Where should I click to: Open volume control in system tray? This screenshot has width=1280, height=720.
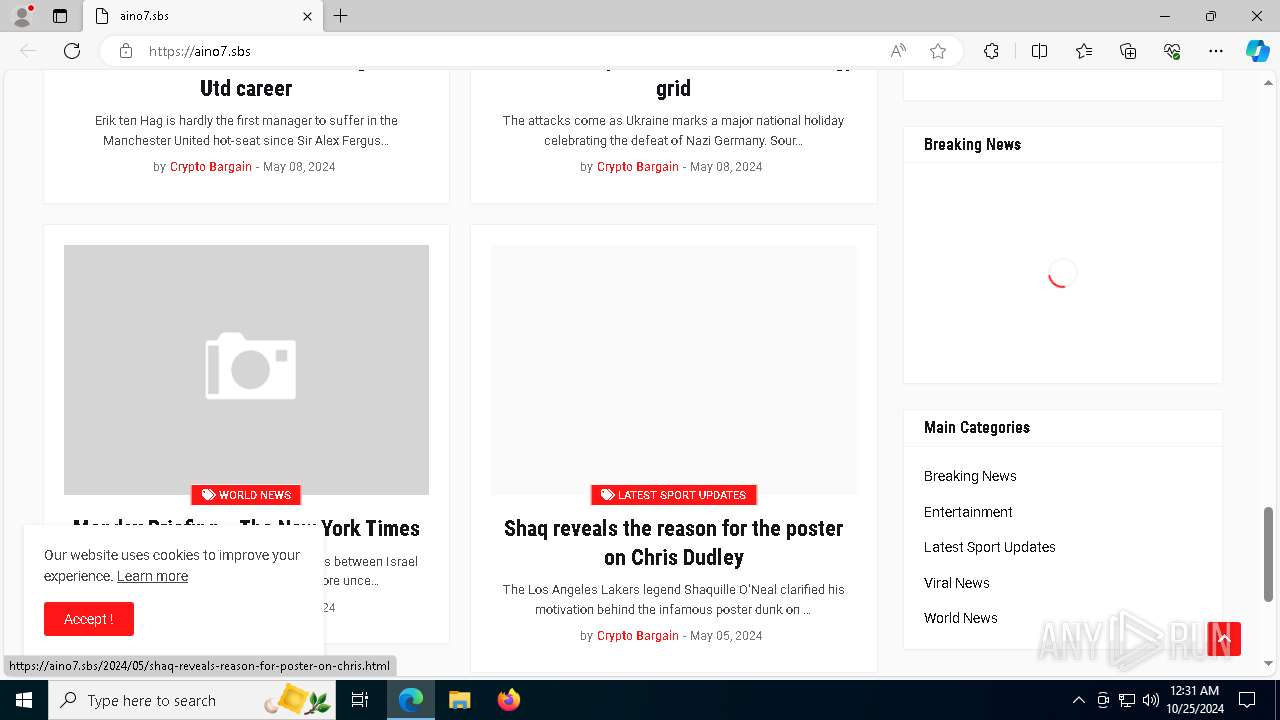(1151, 700)
